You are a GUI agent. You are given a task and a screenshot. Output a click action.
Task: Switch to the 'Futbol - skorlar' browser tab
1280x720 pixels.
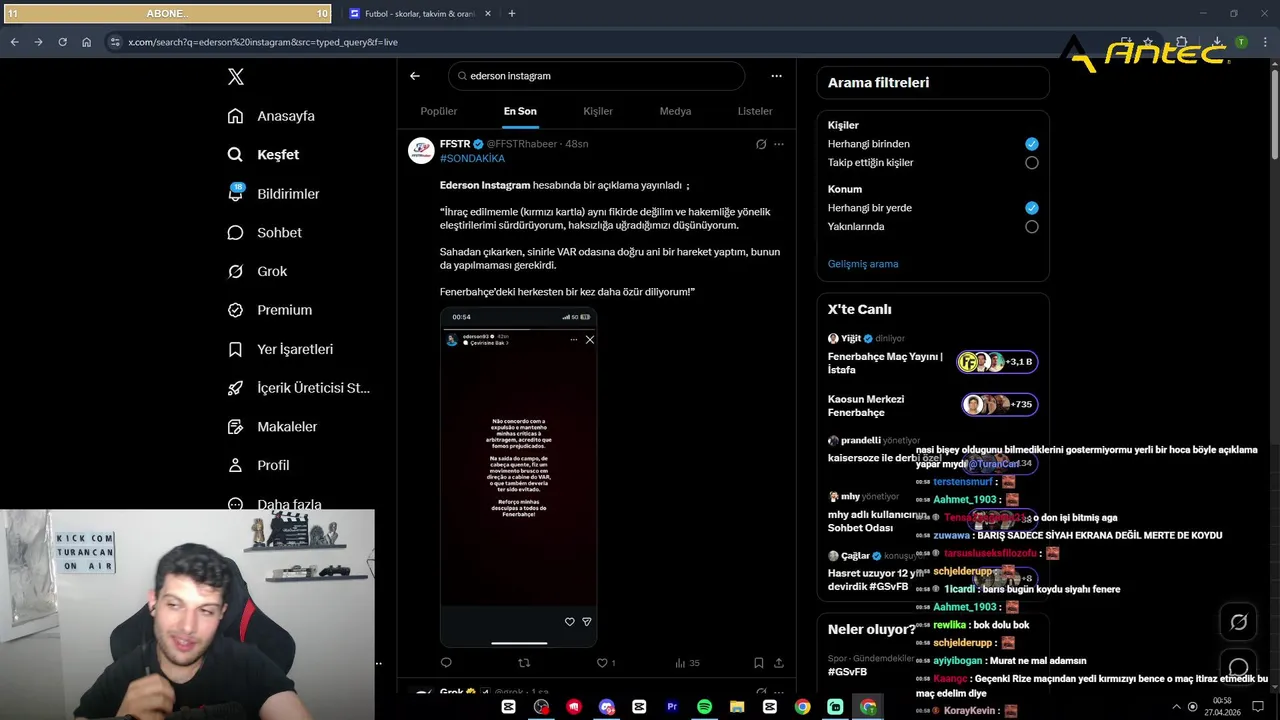pyautogui.click(x=418, y=14)
